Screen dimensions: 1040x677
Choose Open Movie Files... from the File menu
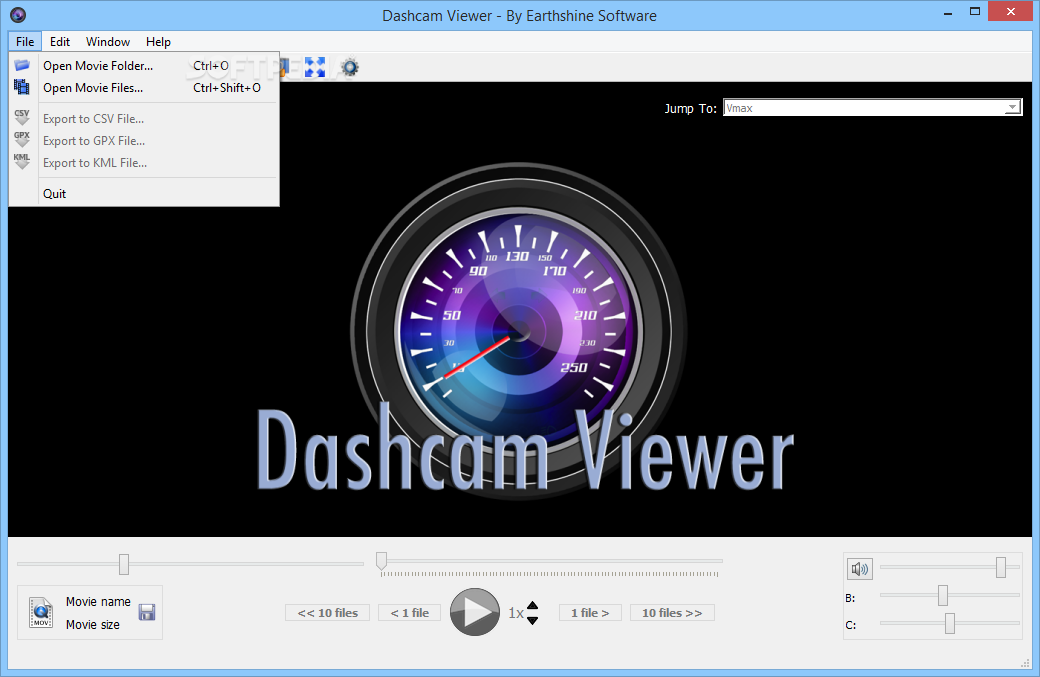click(x=144, y=88)
